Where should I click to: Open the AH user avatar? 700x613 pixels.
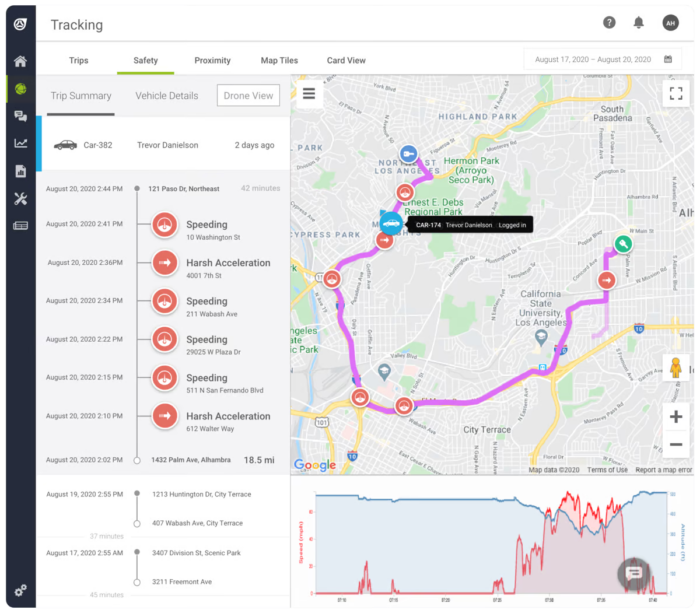pos(670,23)
